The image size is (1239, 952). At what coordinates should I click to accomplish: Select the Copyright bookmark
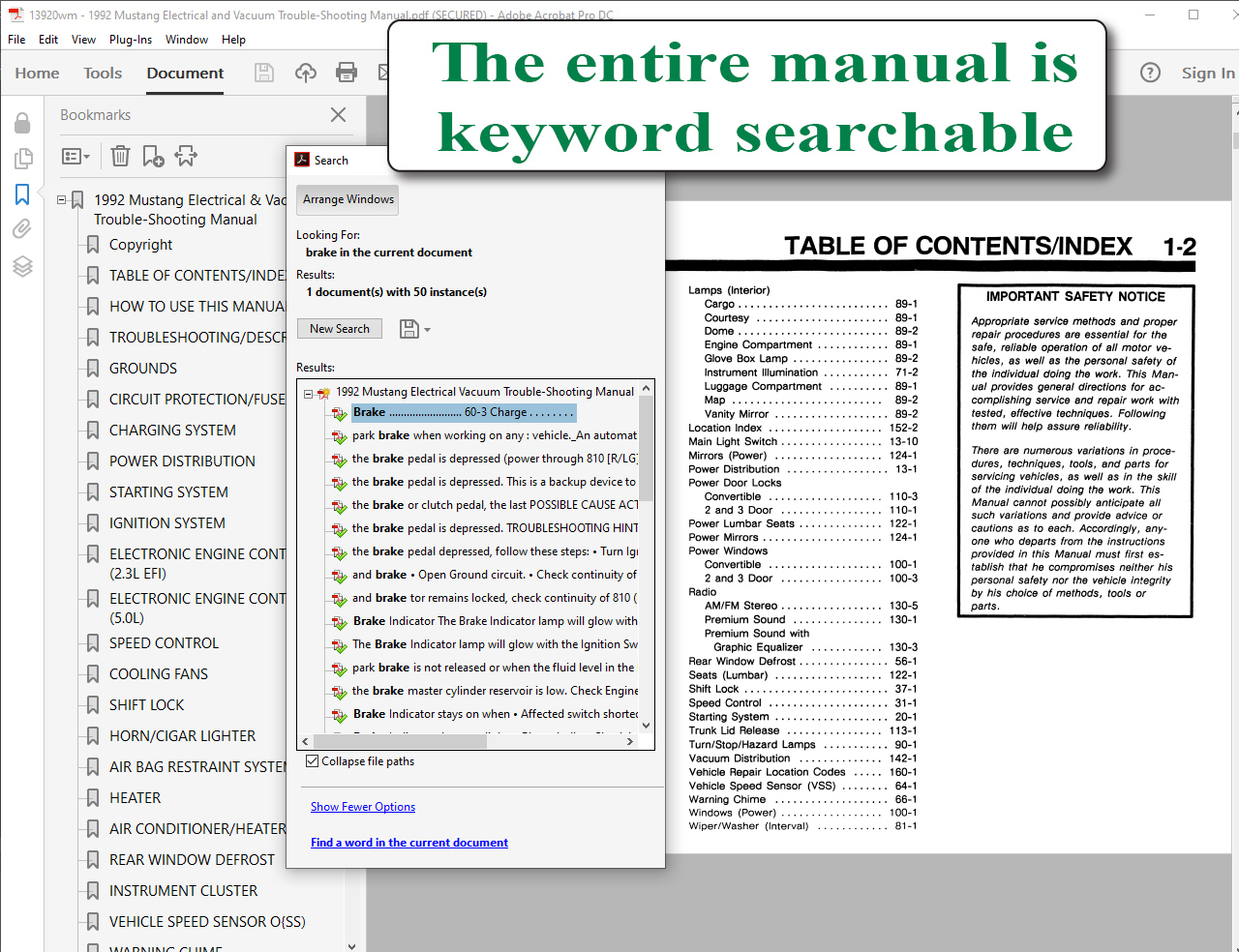140,245
